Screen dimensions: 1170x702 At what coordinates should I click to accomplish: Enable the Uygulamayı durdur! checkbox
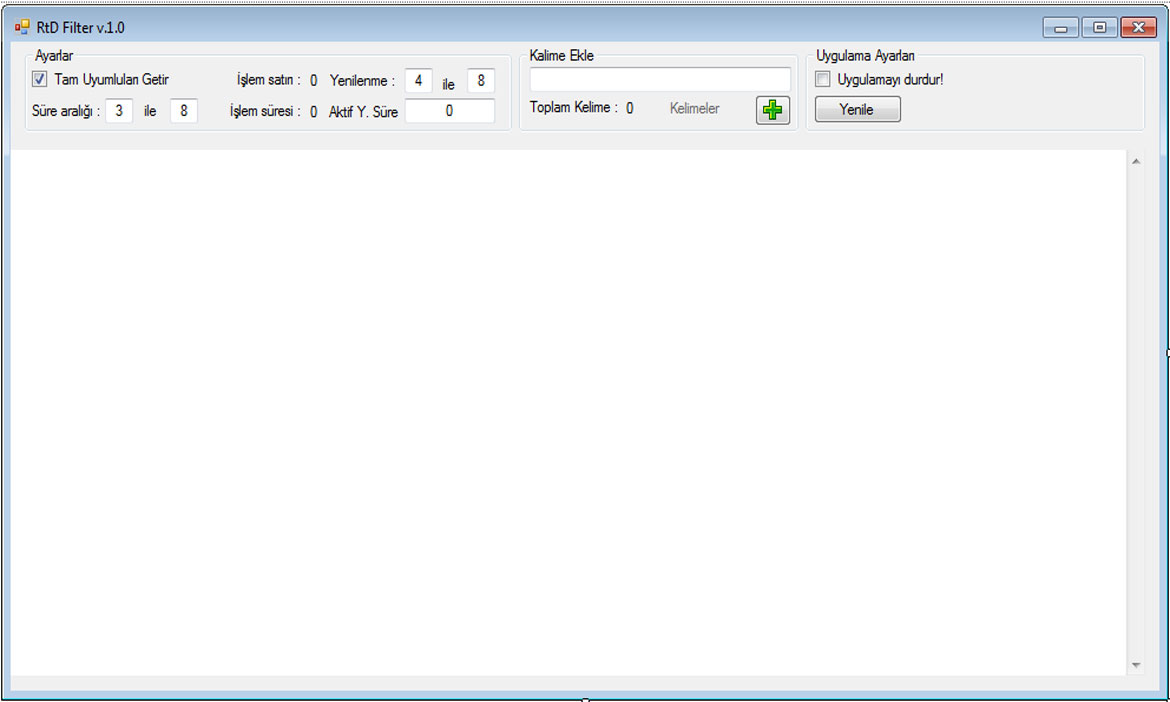pos(822,79)
